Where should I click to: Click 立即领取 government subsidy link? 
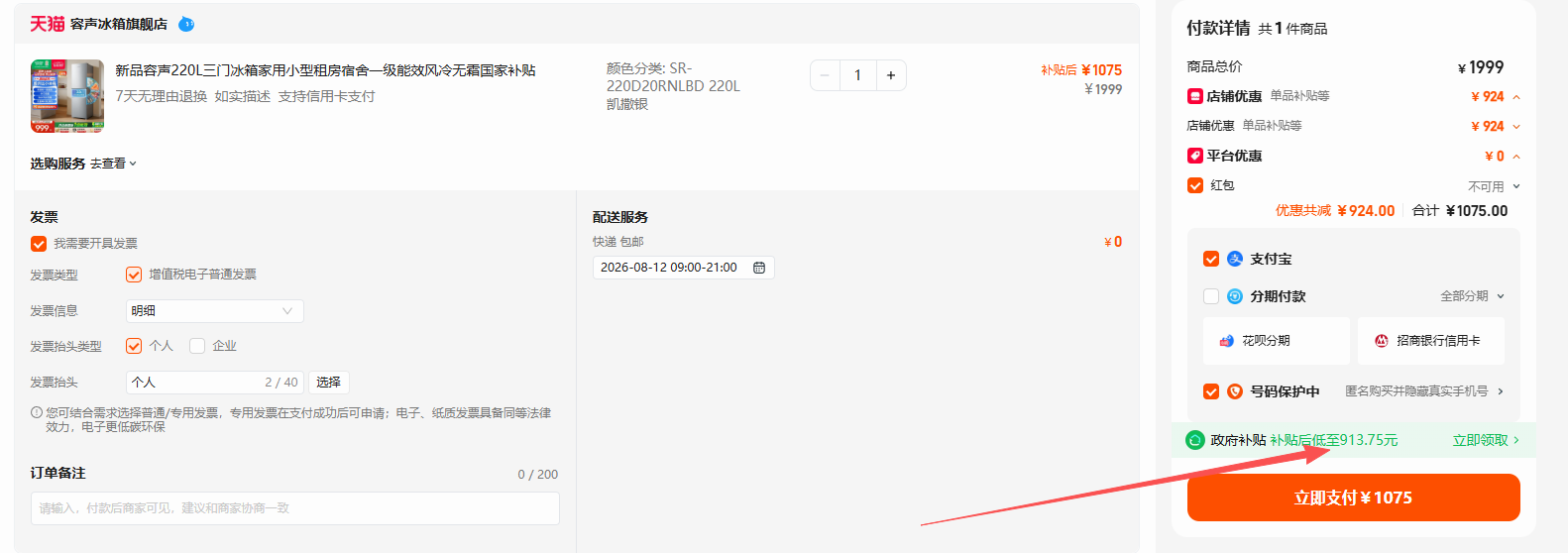(1486, 440)
